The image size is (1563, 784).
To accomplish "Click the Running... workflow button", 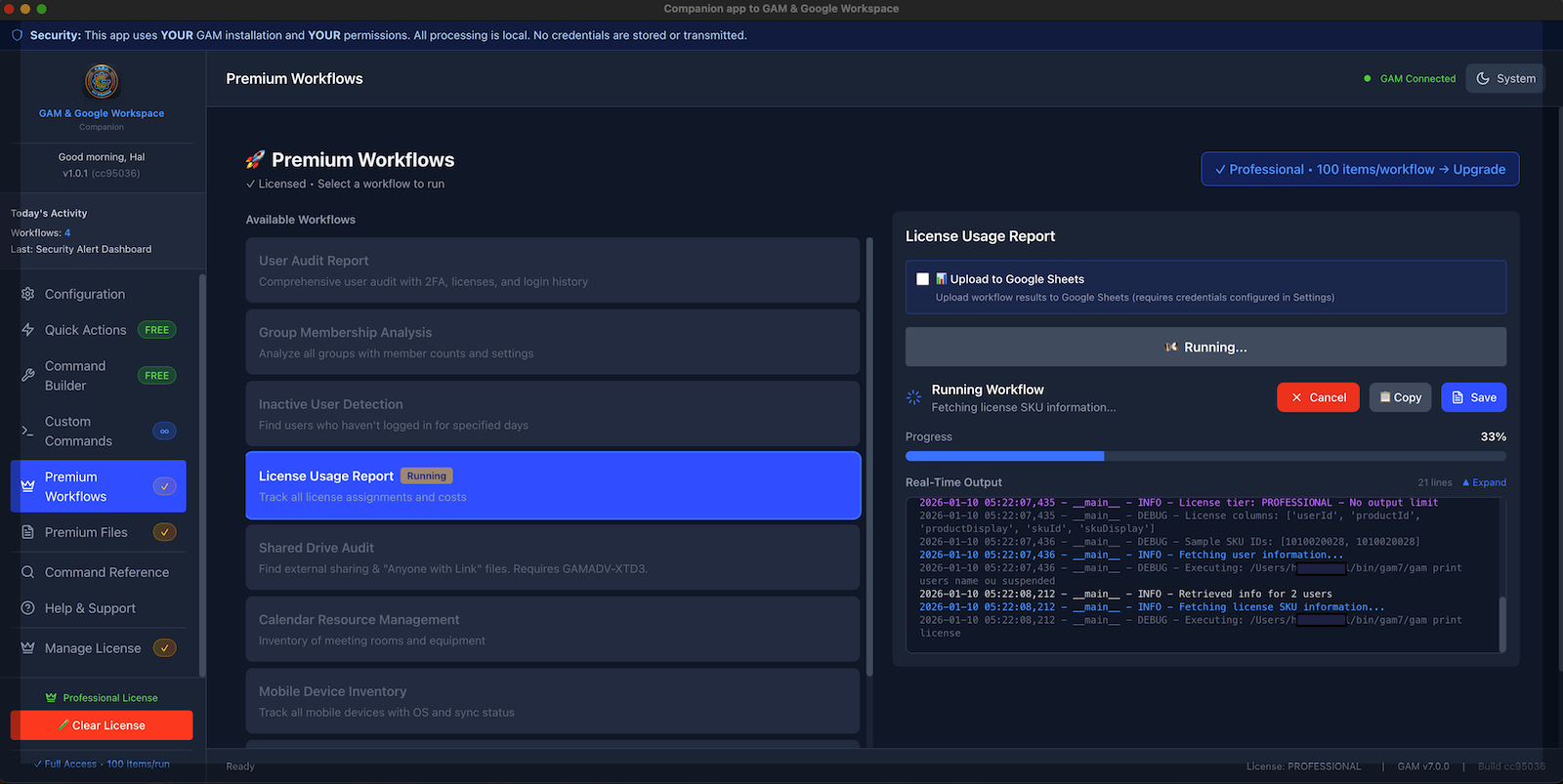I will pyautogui.click(x=1205, y=347).
